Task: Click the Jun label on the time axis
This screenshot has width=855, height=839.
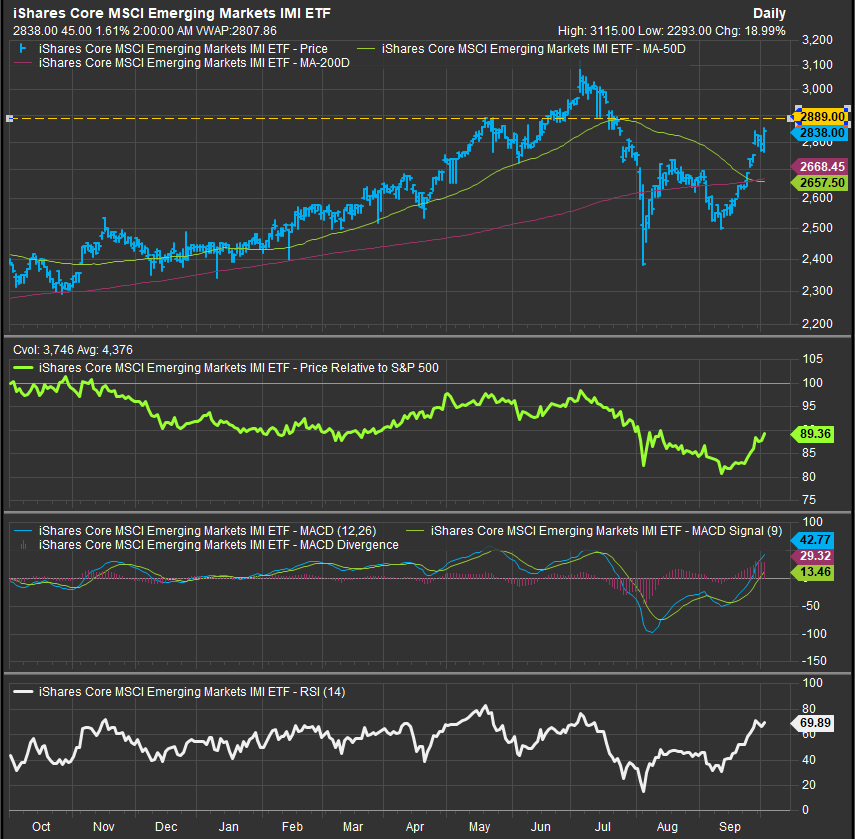Action: [x=540, y=826]
